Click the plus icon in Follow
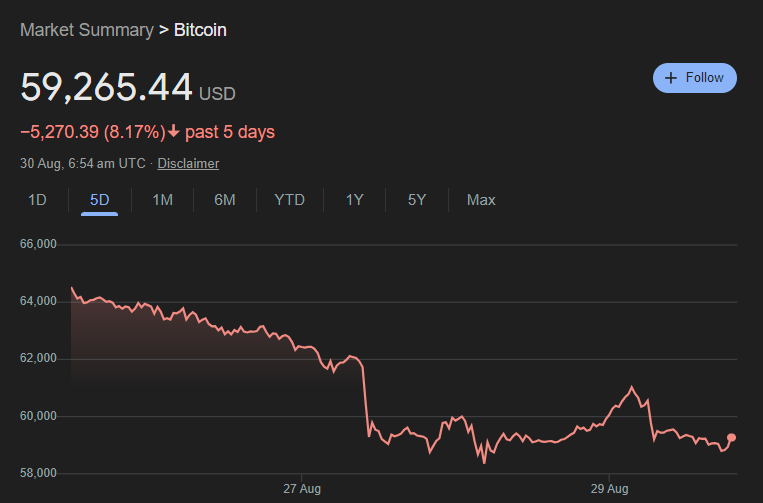The image size is (763, 503). (x=671, y=78)
